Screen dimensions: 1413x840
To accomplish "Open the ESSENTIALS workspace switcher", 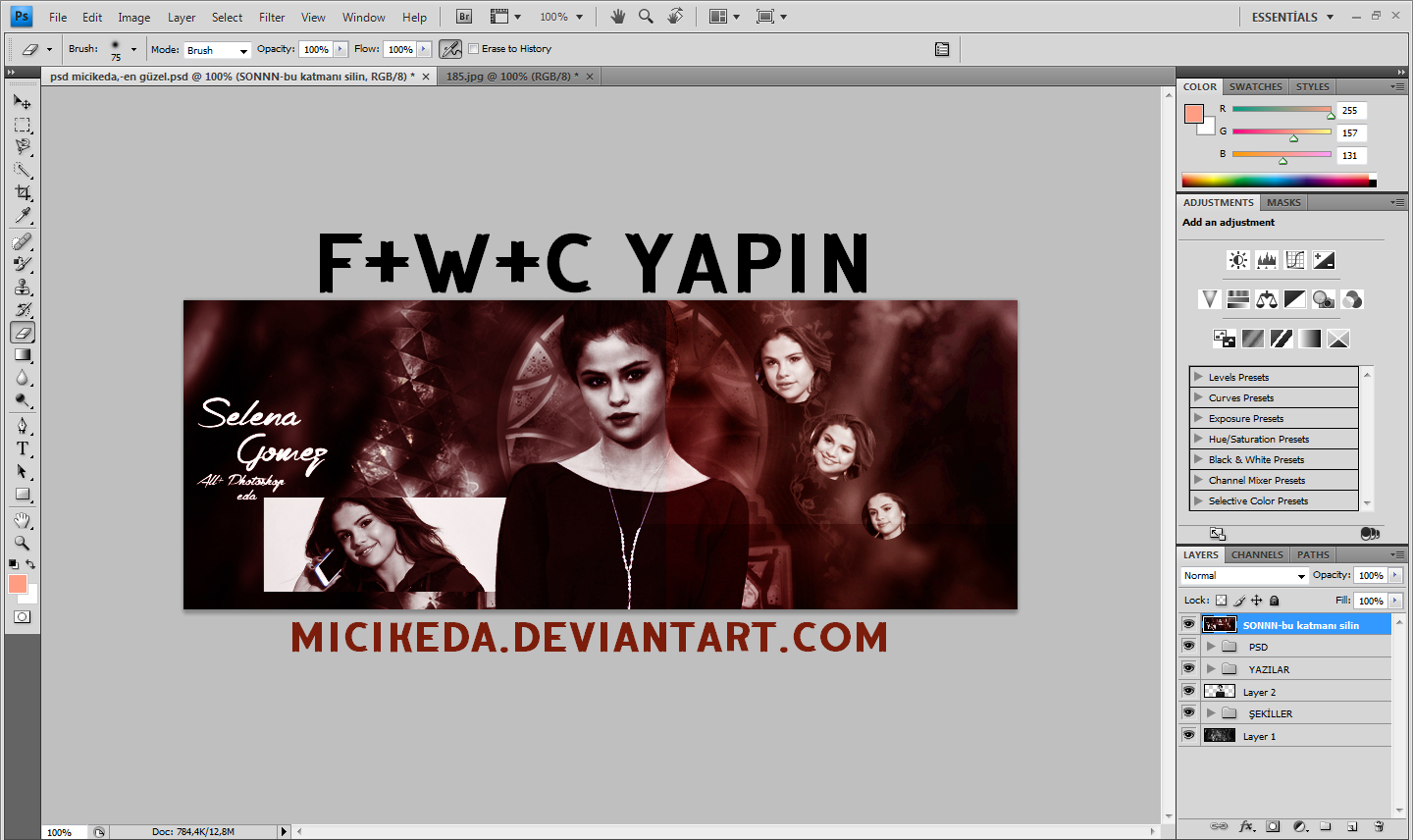I will pyautogui.click(x=1292, y=17).
